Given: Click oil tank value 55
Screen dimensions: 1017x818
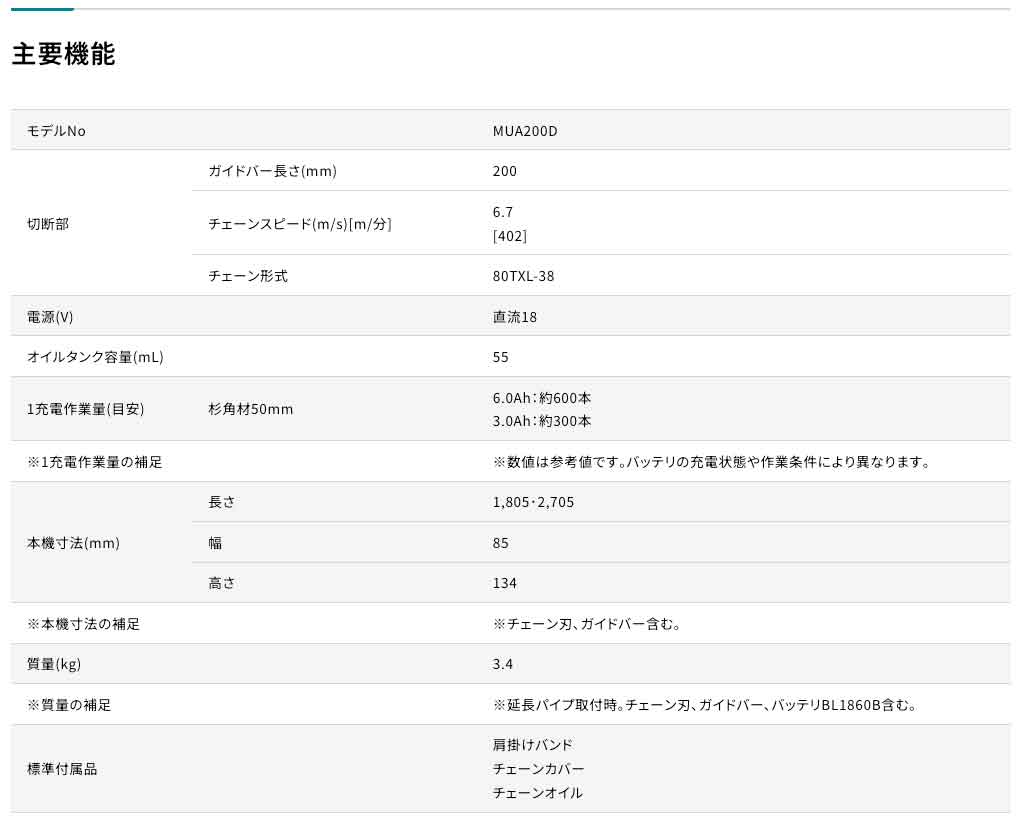Looking at the screenshot, I should (x=501, y=357).
